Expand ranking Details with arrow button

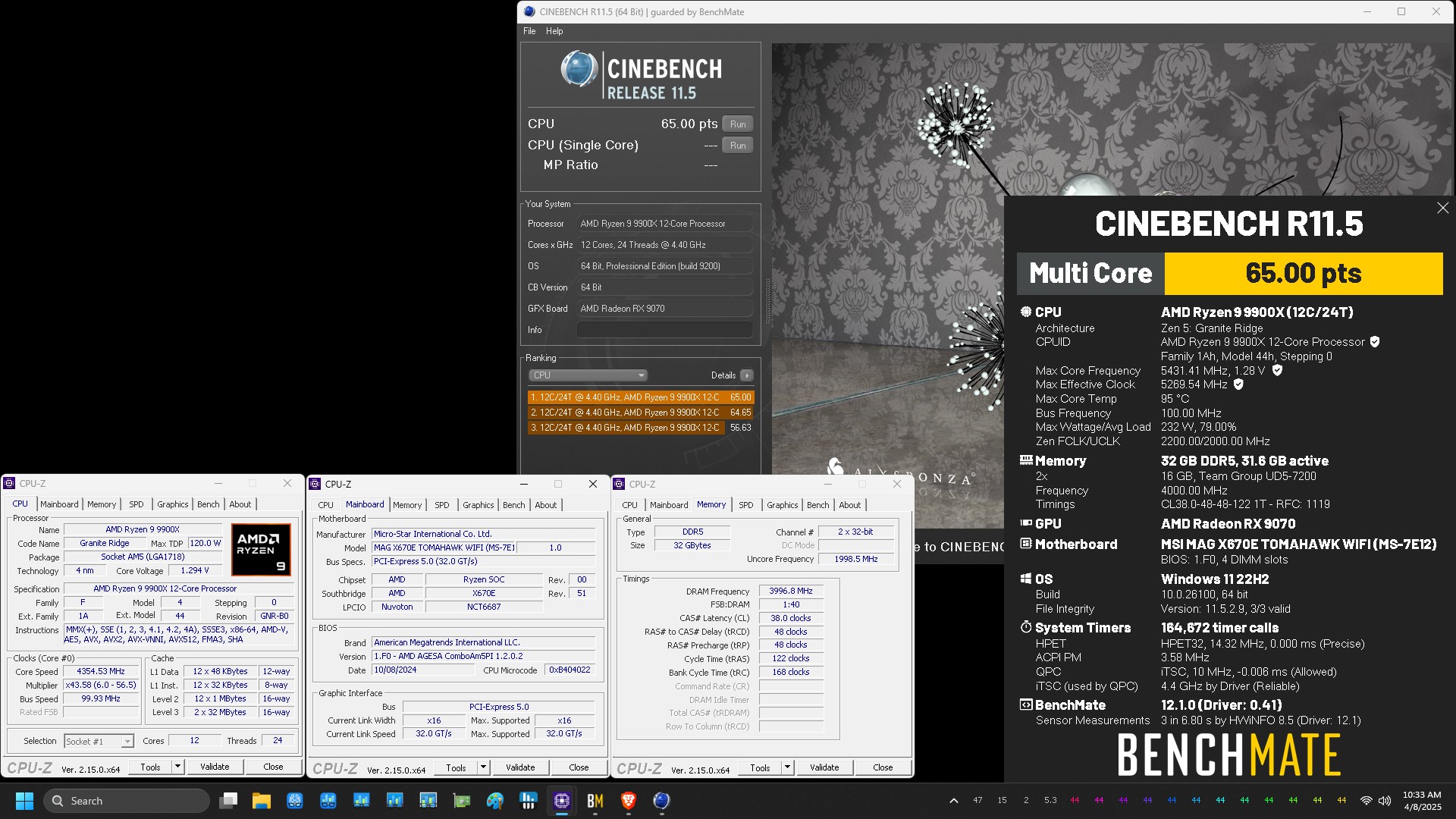[x=747, y=375]
